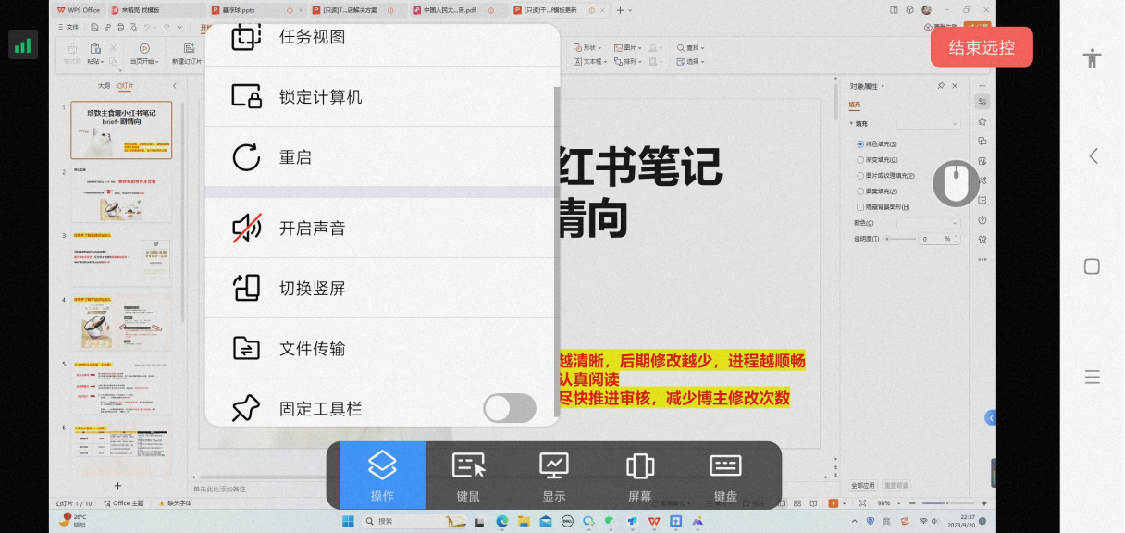
Task: Open the 键鼠 keyboard-mouse tab
Action: coord(468,476)
